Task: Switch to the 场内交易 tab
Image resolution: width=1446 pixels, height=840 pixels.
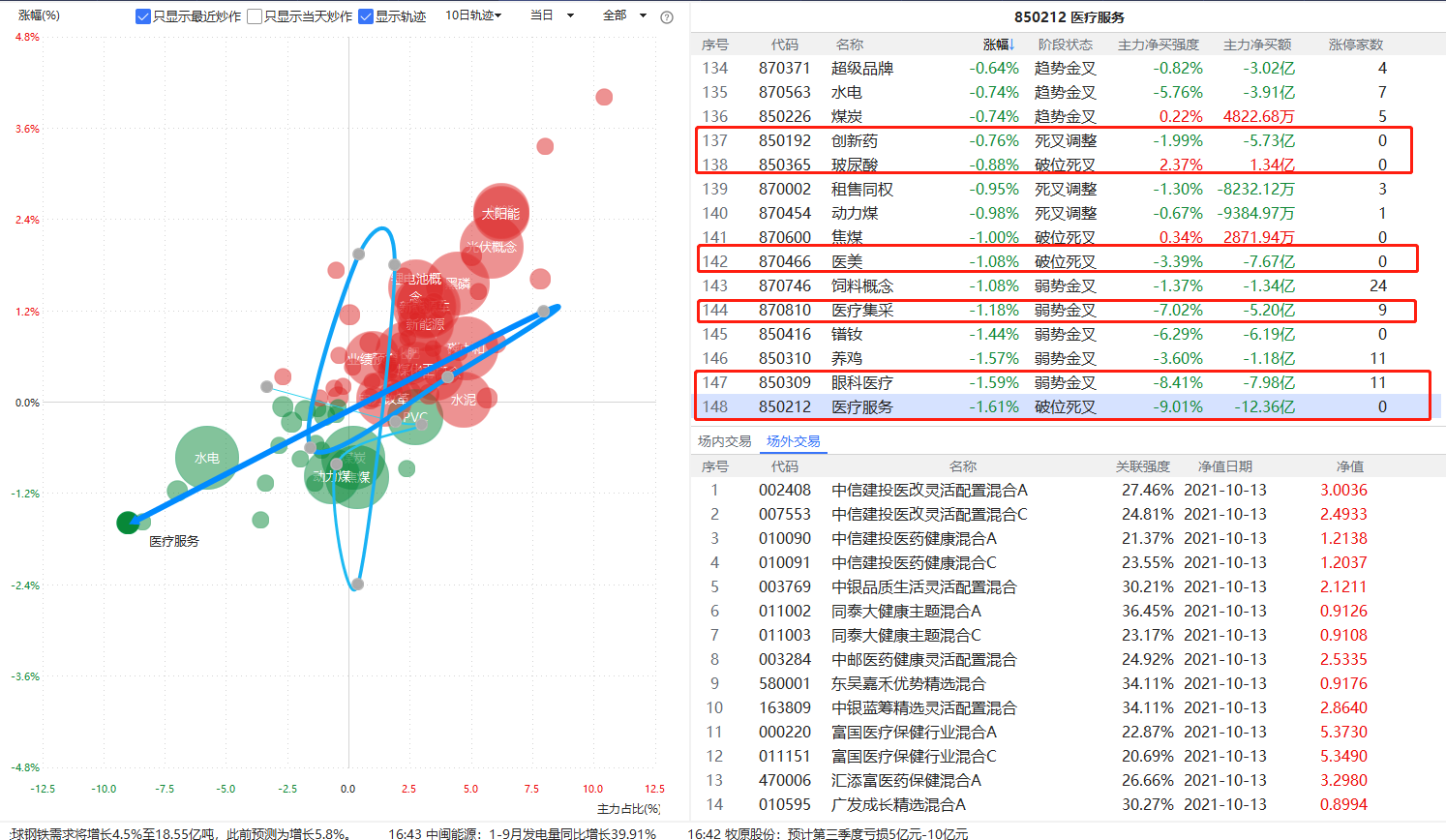Action: (724, 441)
